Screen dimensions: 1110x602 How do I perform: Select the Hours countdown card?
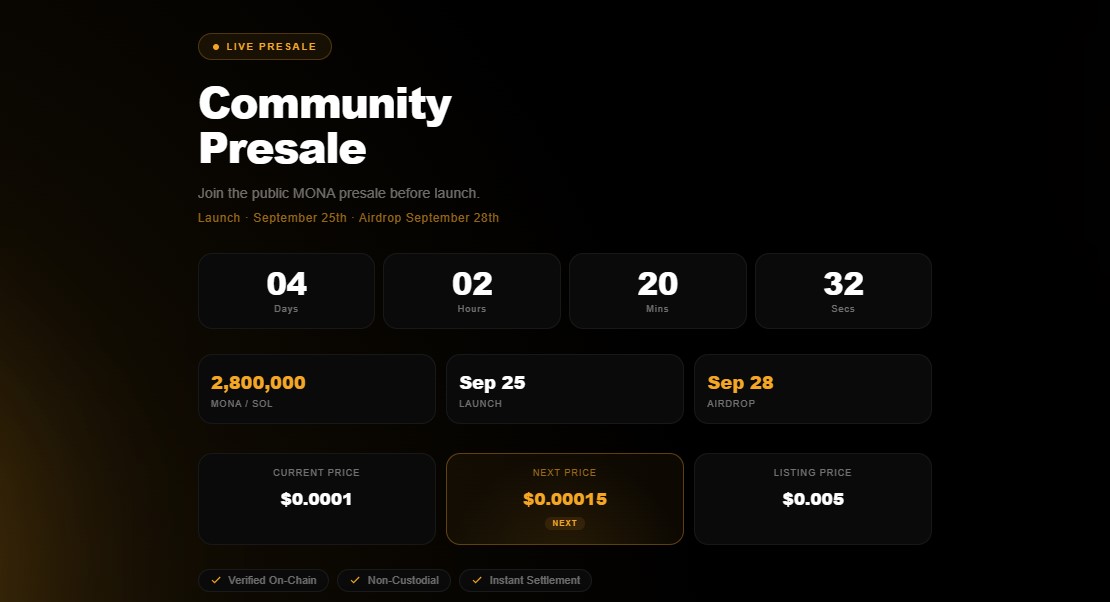point(472,291)
